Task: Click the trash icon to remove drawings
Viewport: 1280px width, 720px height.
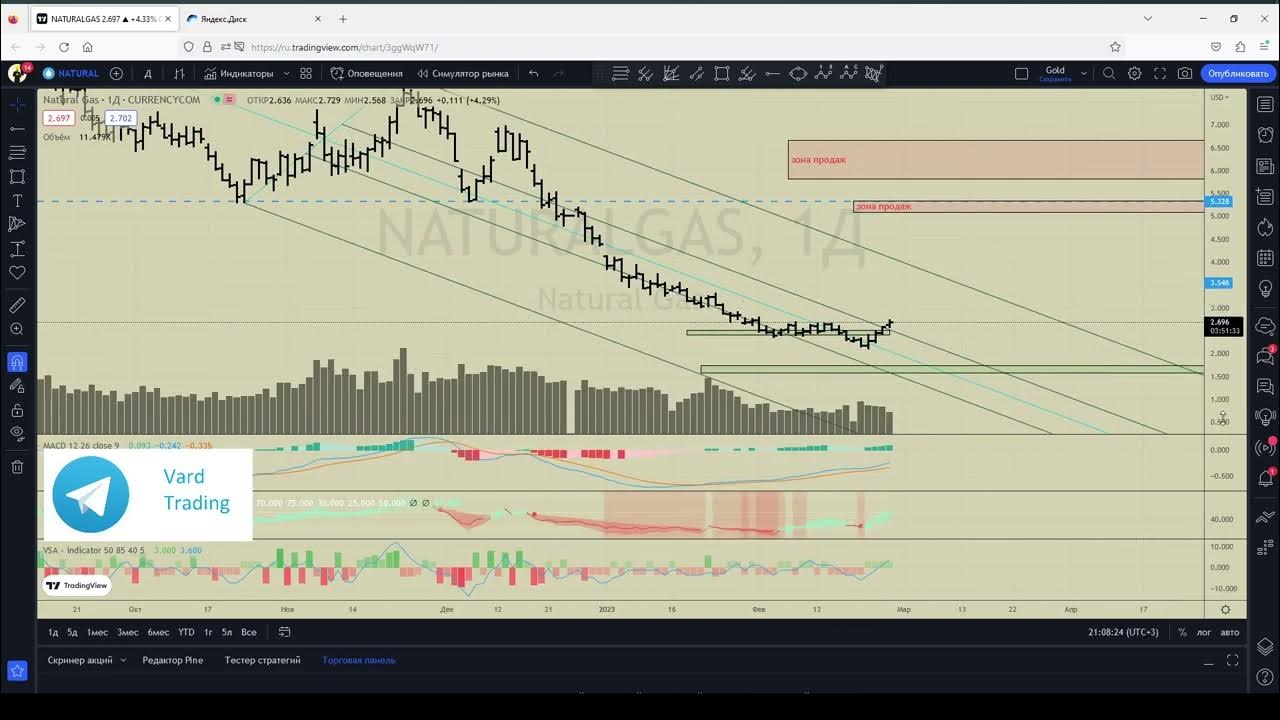Action: pos(17,467)
